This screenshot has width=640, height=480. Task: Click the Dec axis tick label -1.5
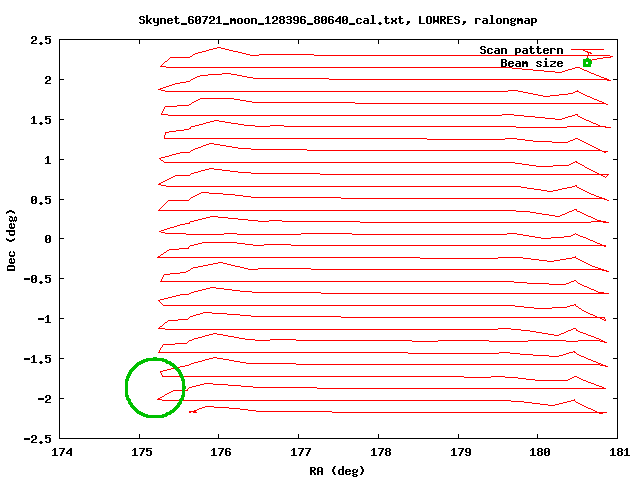38,359
